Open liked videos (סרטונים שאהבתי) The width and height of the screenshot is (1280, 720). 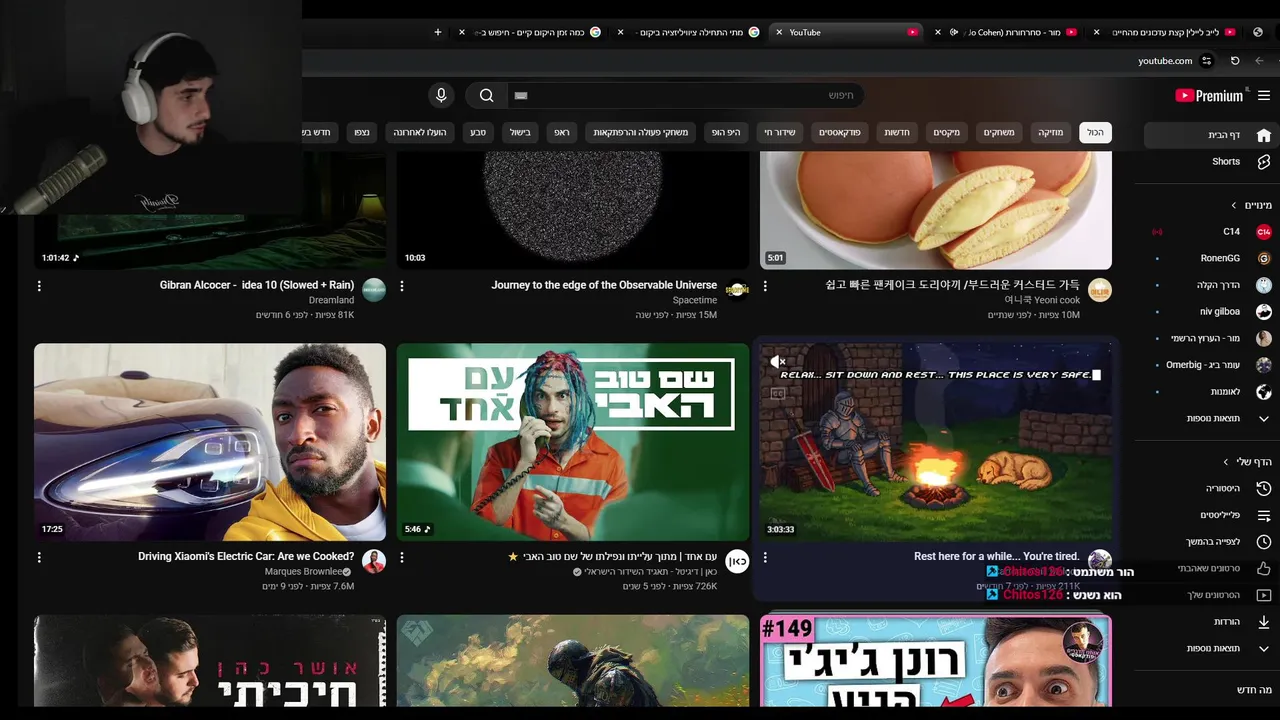pyautogui.click(x=1211, y=568)
